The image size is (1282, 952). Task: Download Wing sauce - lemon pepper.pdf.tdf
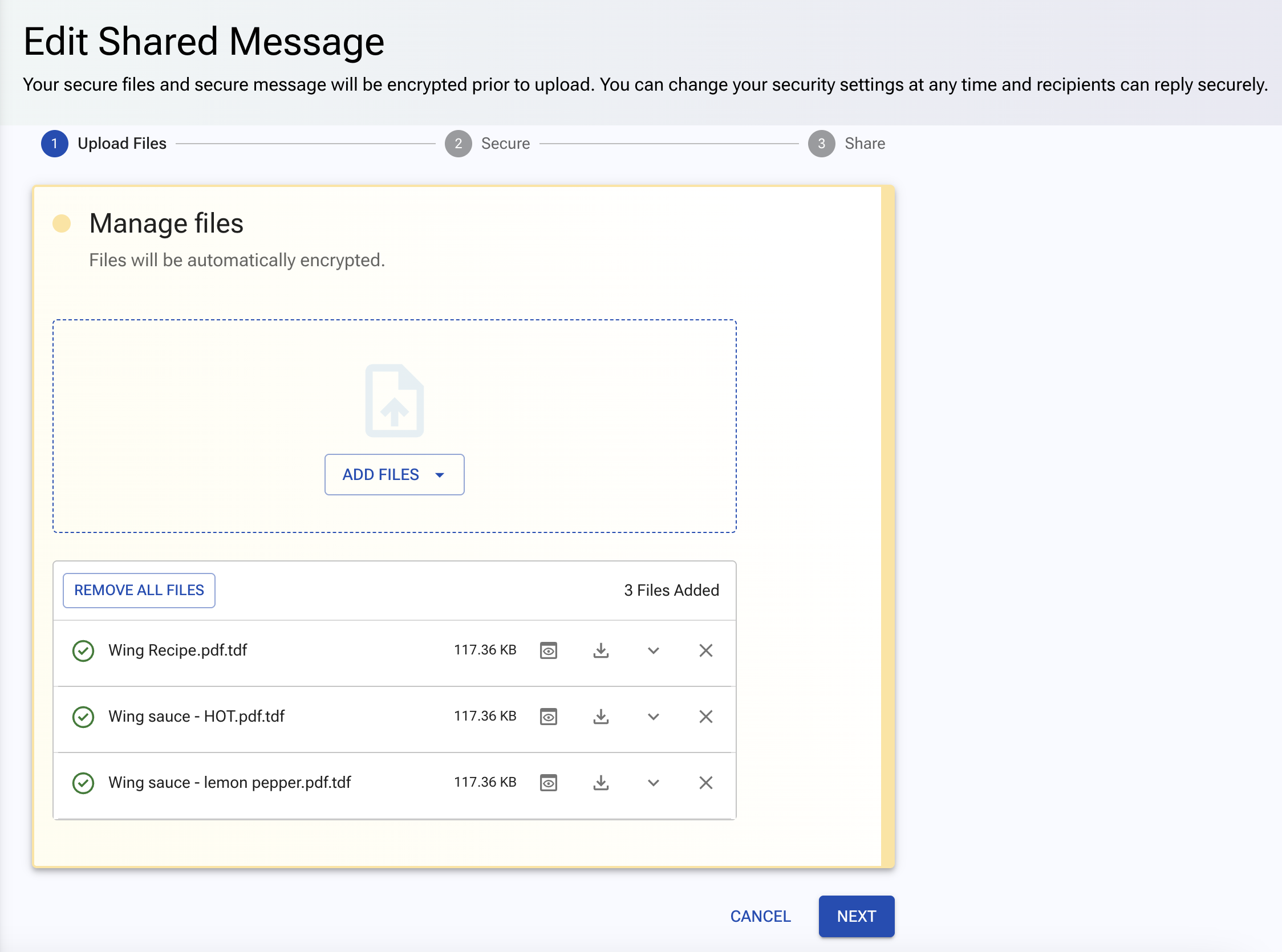pos(601,783)
